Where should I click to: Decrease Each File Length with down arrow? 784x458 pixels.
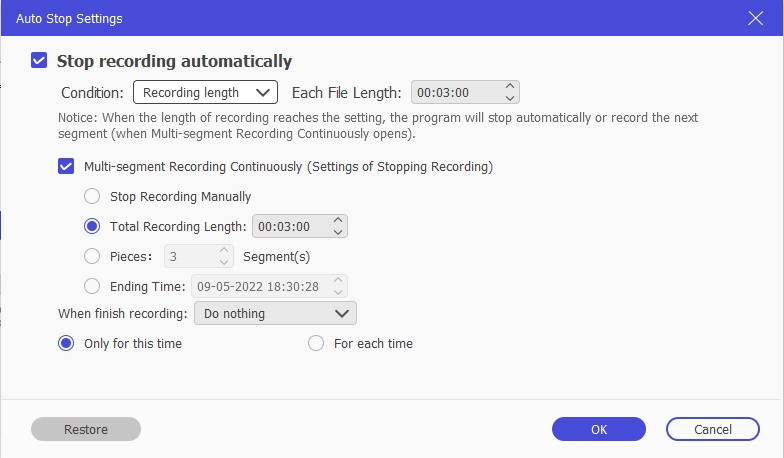510,98
